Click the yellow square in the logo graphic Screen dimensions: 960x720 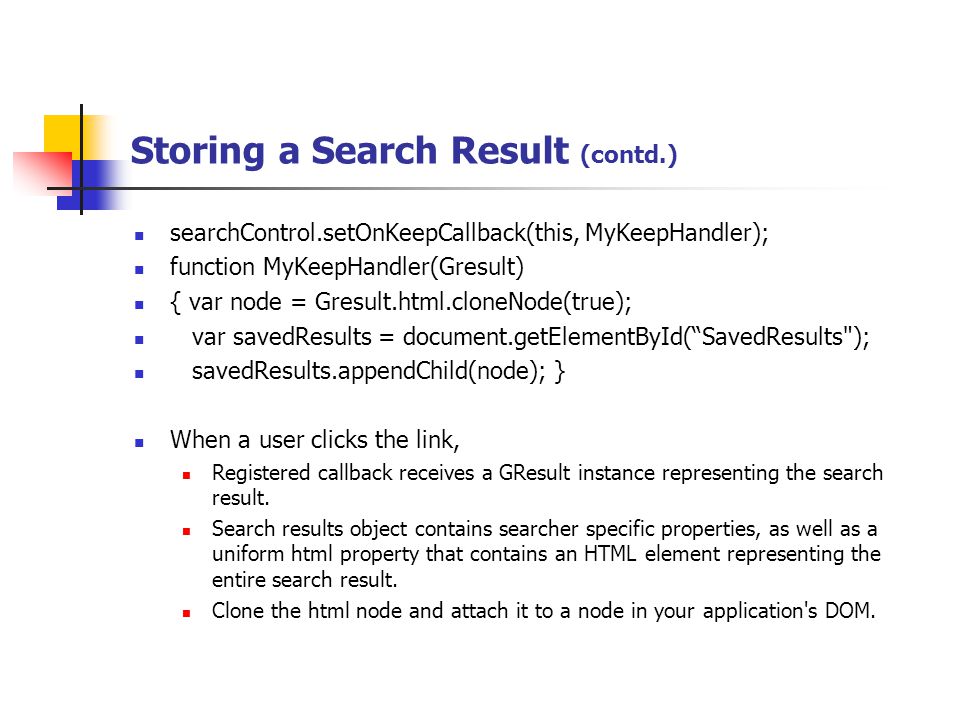point(62,134)
